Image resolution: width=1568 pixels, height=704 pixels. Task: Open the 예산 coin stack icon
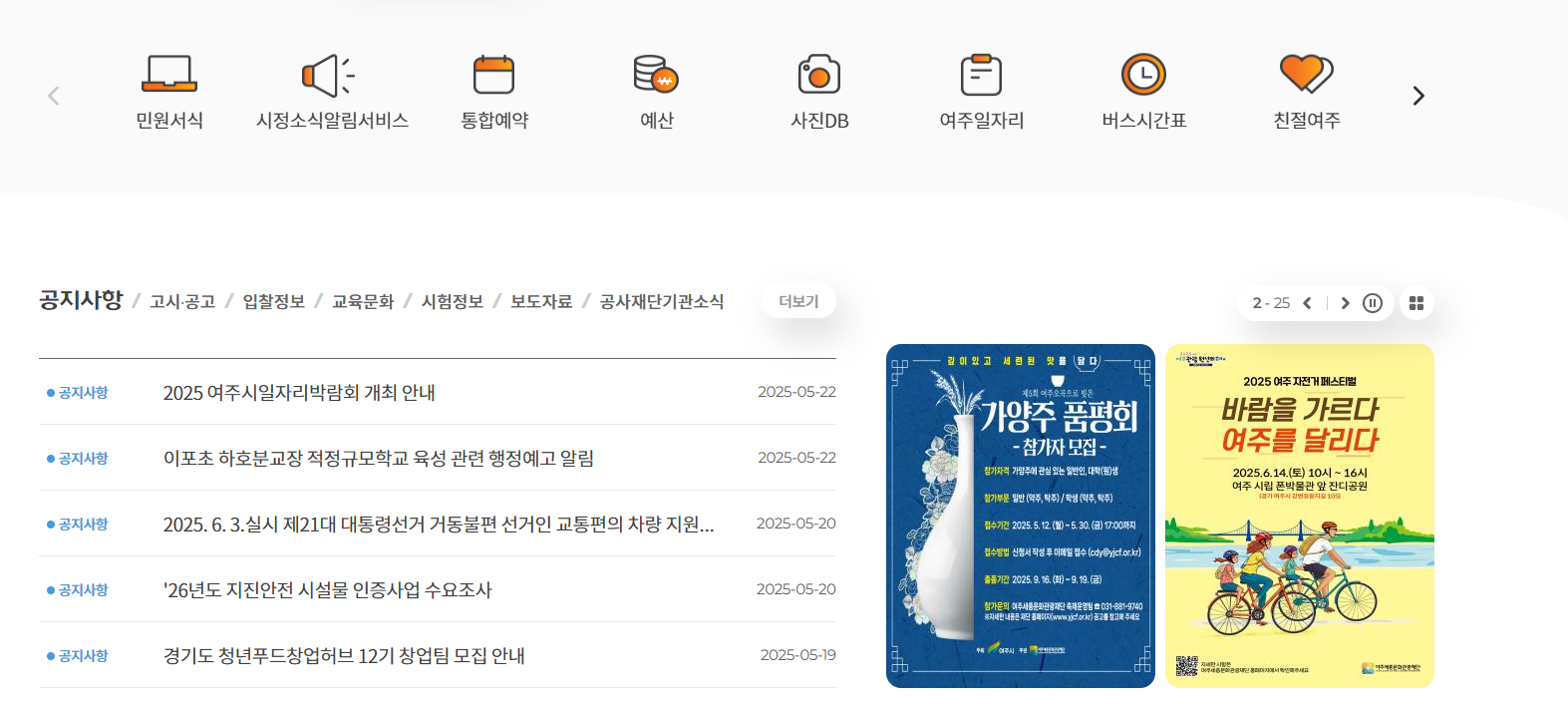coord(656,75)
